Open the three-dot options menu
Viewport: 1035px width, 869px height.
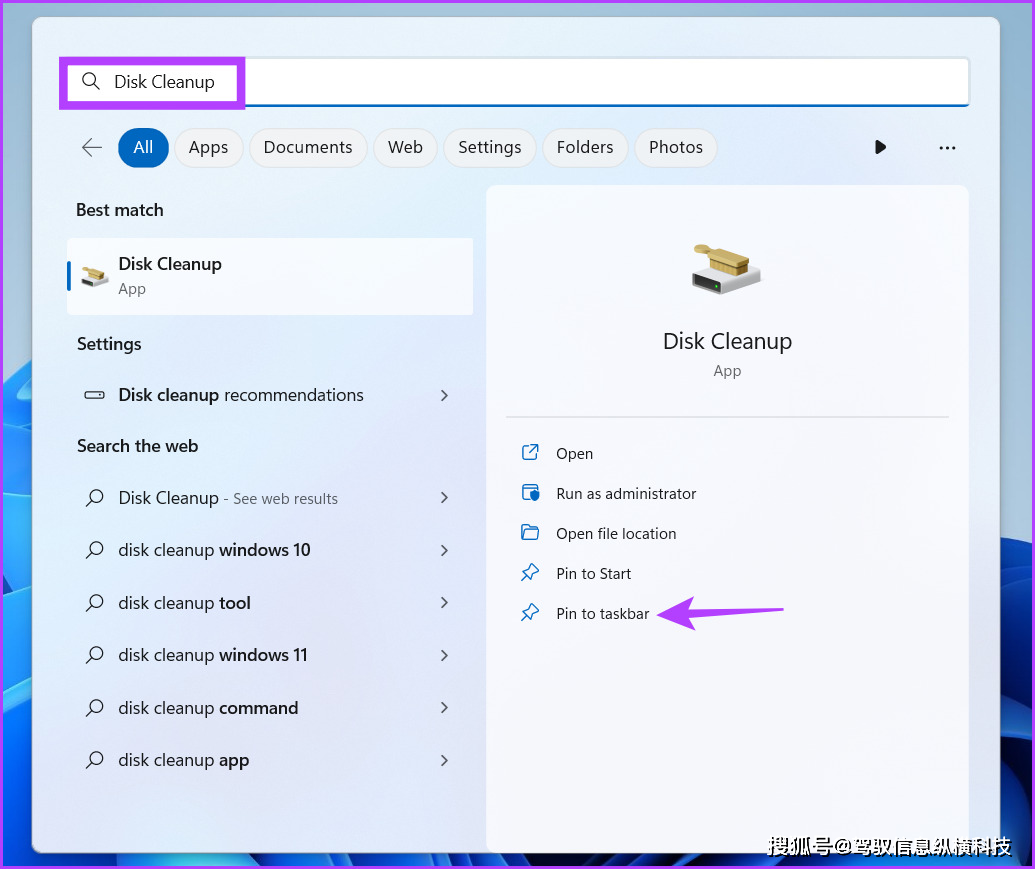pyautogui.click(x=947, y=148)
